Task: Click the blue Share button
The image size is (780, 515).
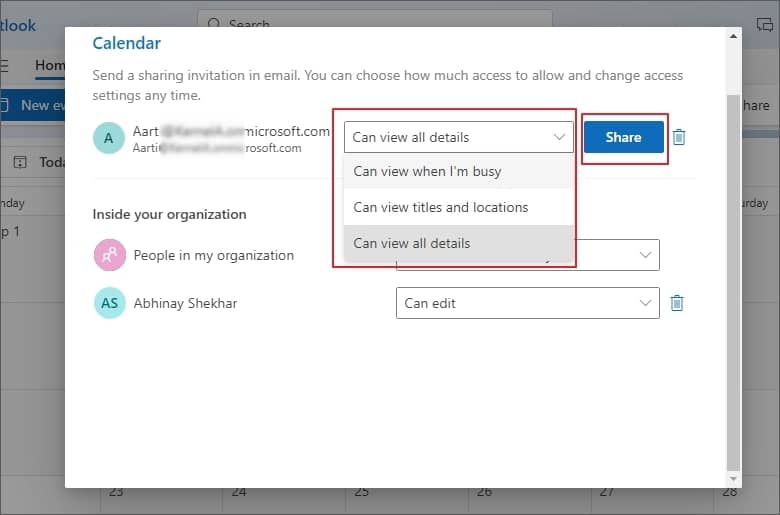Action: point(623,137)
